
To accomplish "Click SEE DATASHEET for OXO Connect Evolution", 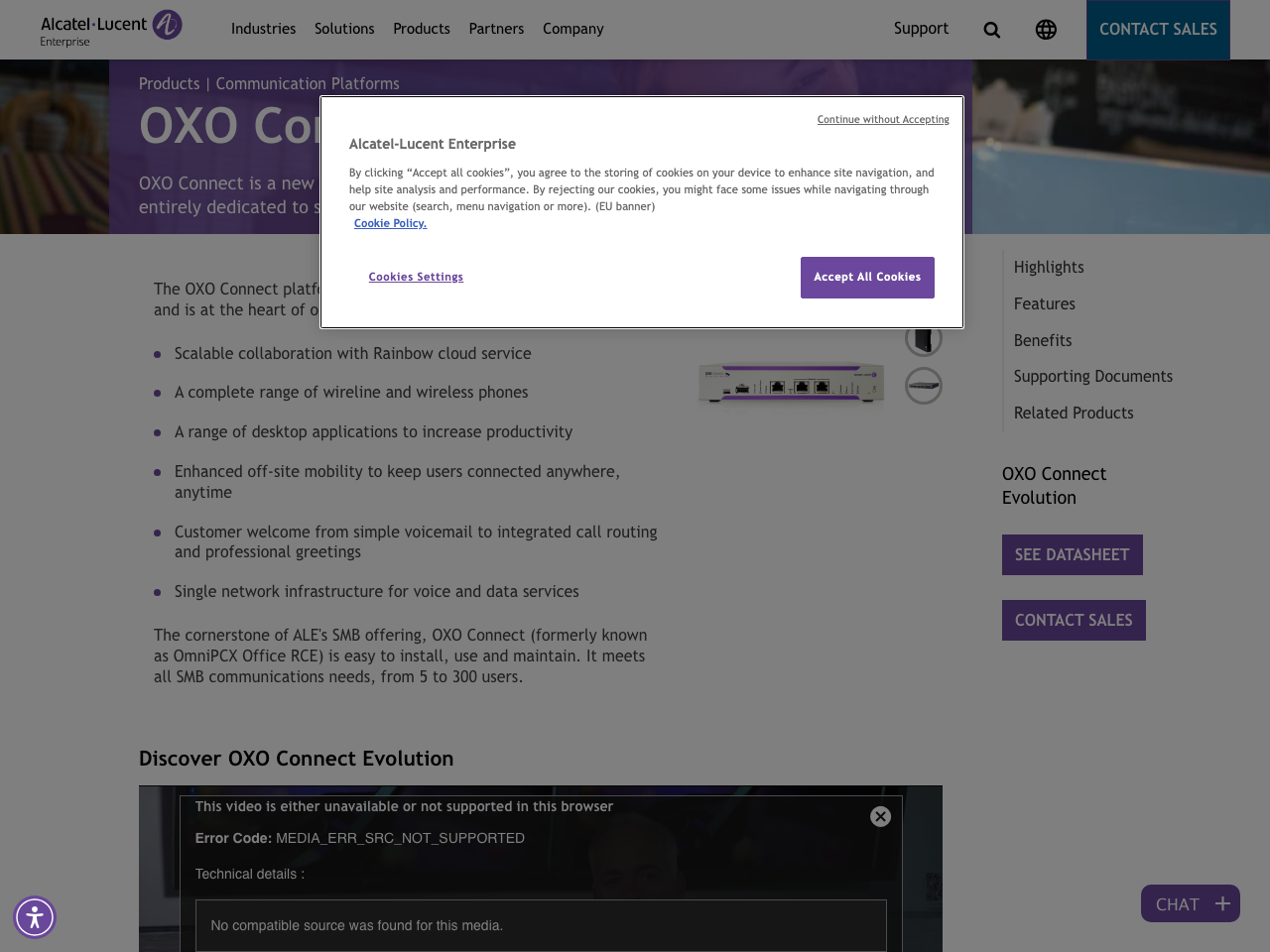I will pos(1072,553).
